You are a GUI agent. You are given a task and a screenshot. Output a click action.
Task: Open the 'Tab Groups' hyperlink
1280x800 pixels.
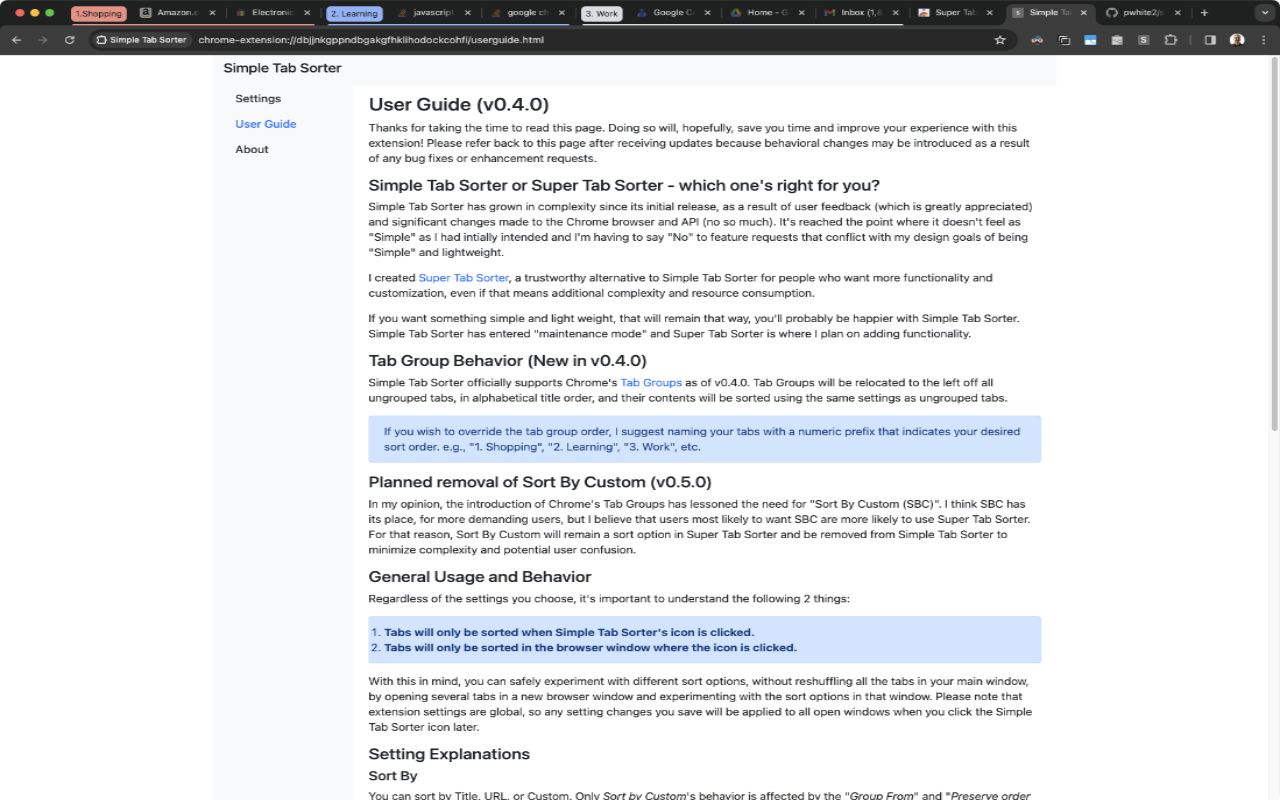pos(651,383)
